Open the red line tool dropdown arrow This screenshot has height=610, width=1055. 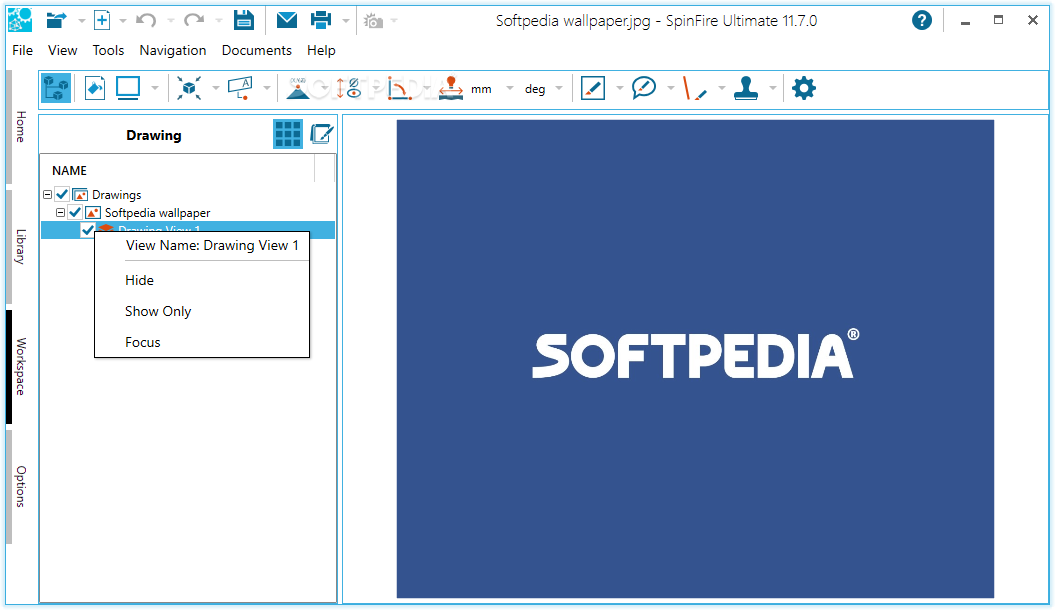click(721, 88)
